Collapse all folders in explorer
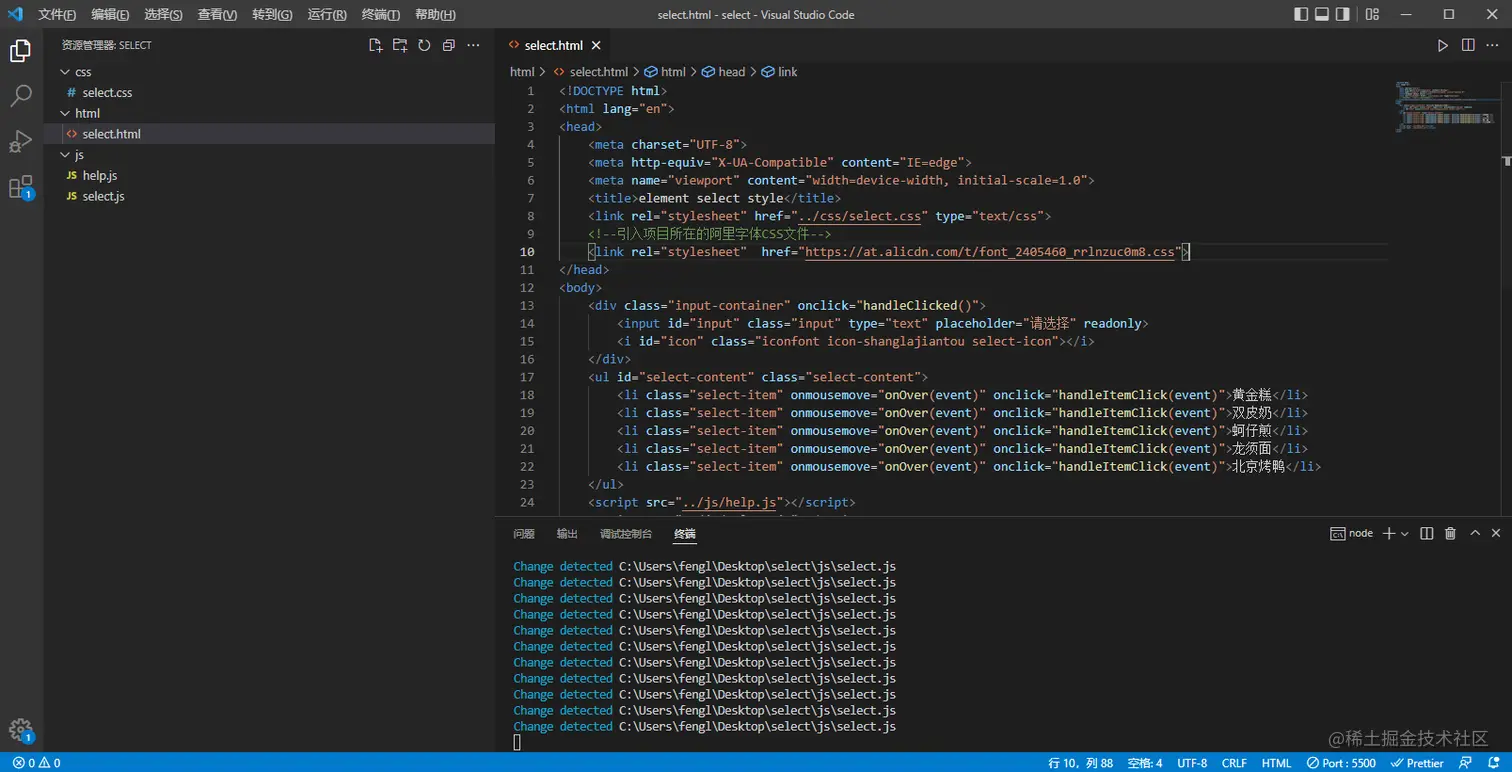The image size is (1512, 772). pos(449,45)
